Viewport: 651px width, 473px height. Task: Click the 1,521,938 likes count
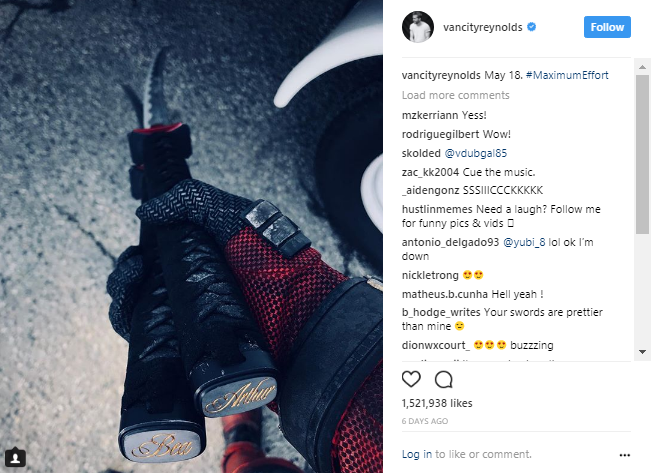(437, 403)
